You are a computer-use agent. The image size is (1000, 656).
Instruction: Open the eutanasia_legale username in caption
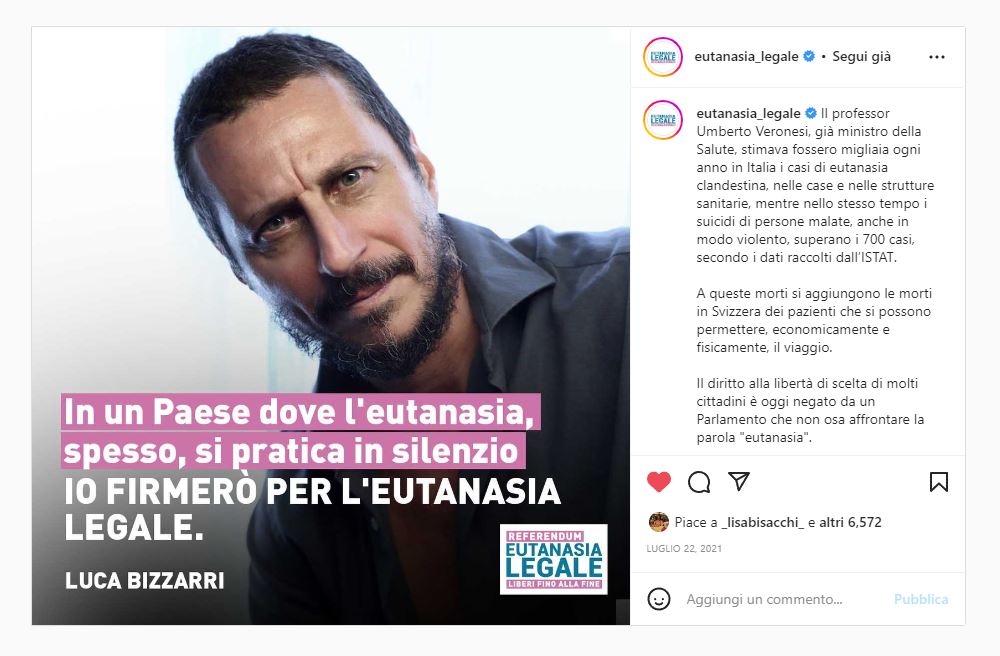748,113
